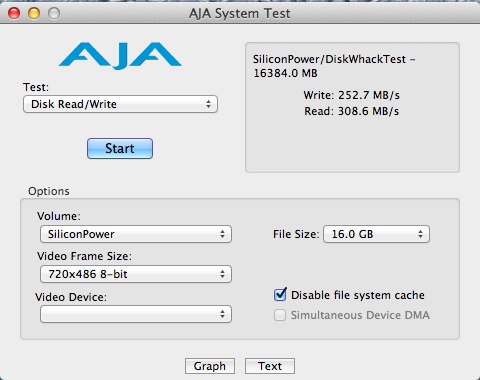Viewport: 480px width, 380px height.
Task: Click the AJA System Test title bar
Action: [x=239, y=13]
